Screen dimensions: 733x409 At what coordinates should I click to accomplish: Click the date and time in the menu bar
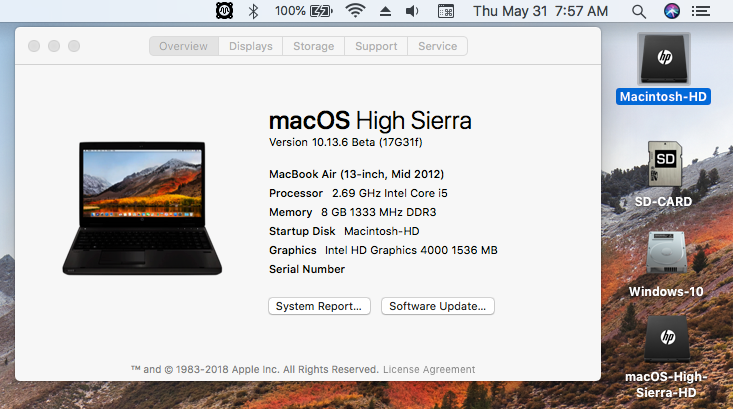tap(540, 11)
